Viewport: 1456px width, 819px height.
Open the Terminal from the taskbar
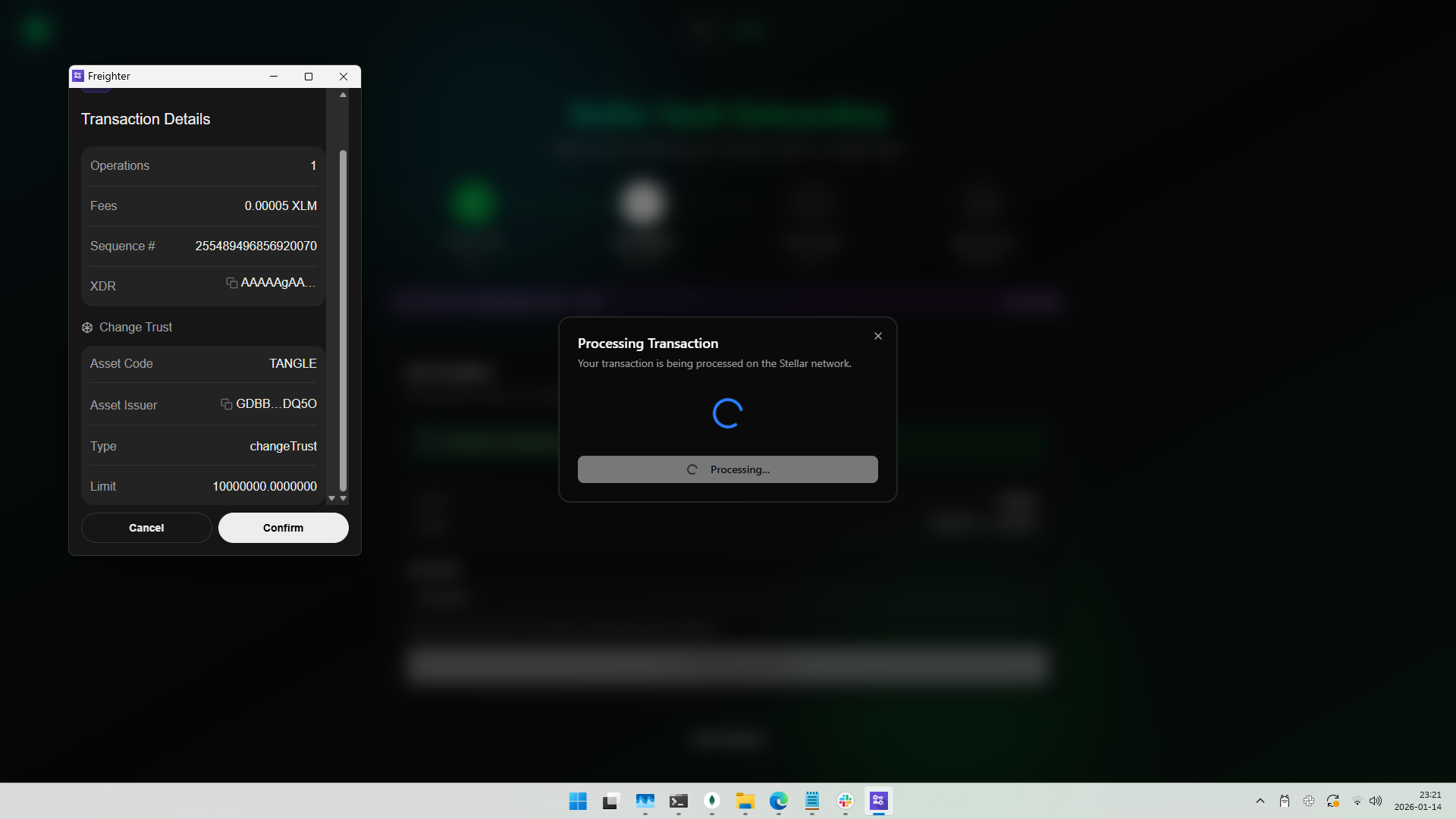pyautogui.click(x=679, y=802)
